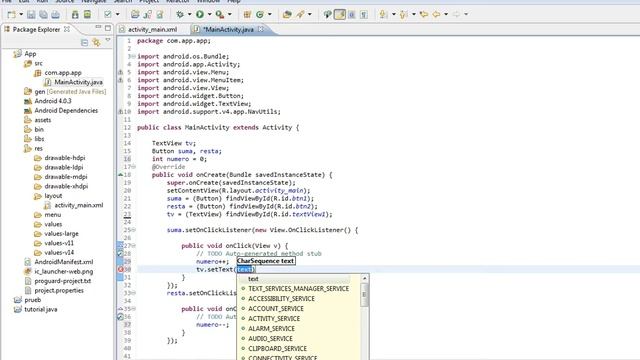Open the Debug configurations dropdown arrow
640x360 pixels.
(189, 15)
